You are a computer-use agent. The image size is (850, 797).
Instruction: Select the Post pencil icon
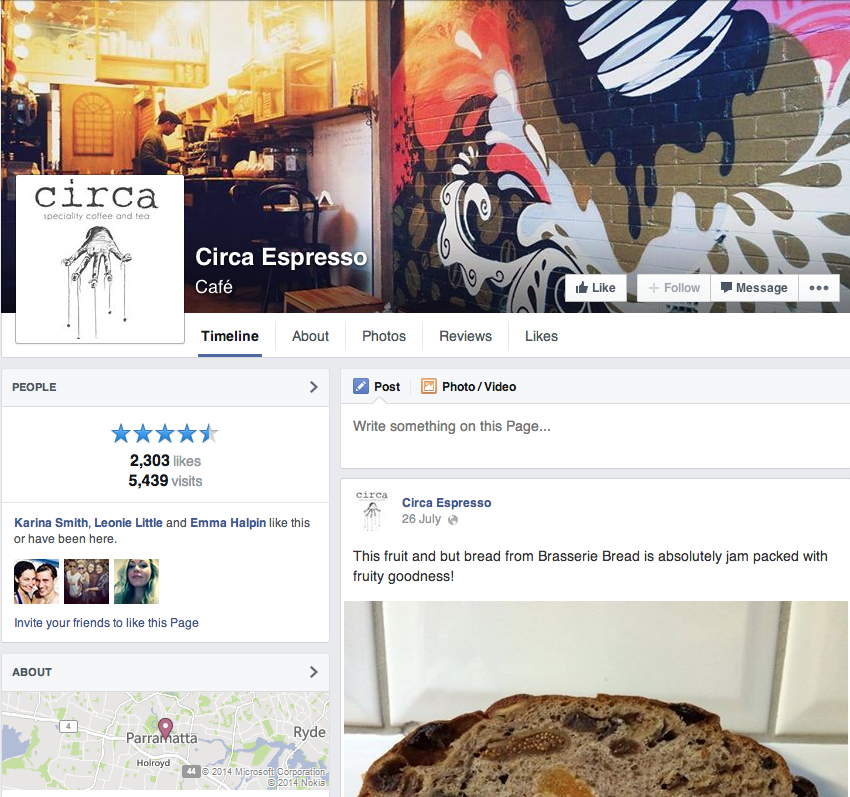tap(360, 387)
